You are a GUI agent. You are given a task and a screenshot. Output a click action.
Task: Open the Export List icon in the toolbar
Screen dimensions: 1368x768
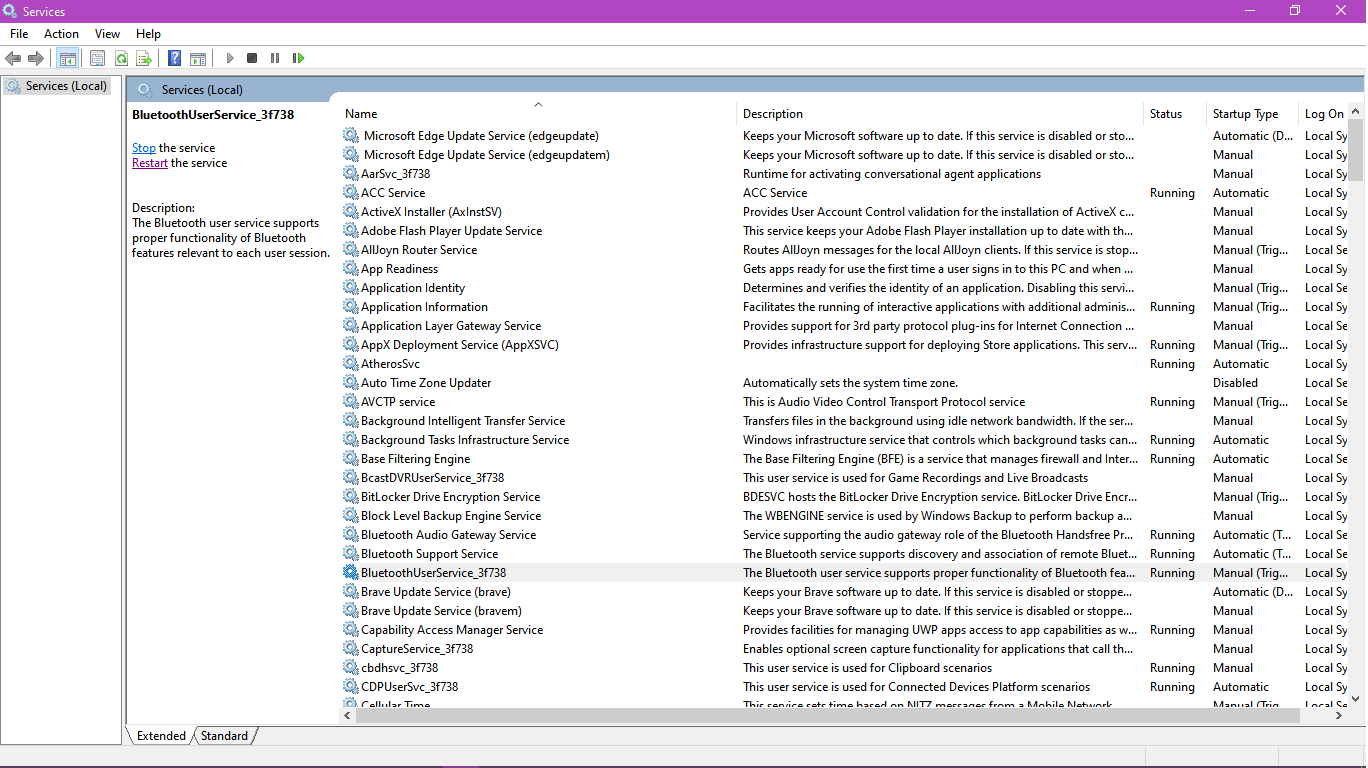[144, 57]
